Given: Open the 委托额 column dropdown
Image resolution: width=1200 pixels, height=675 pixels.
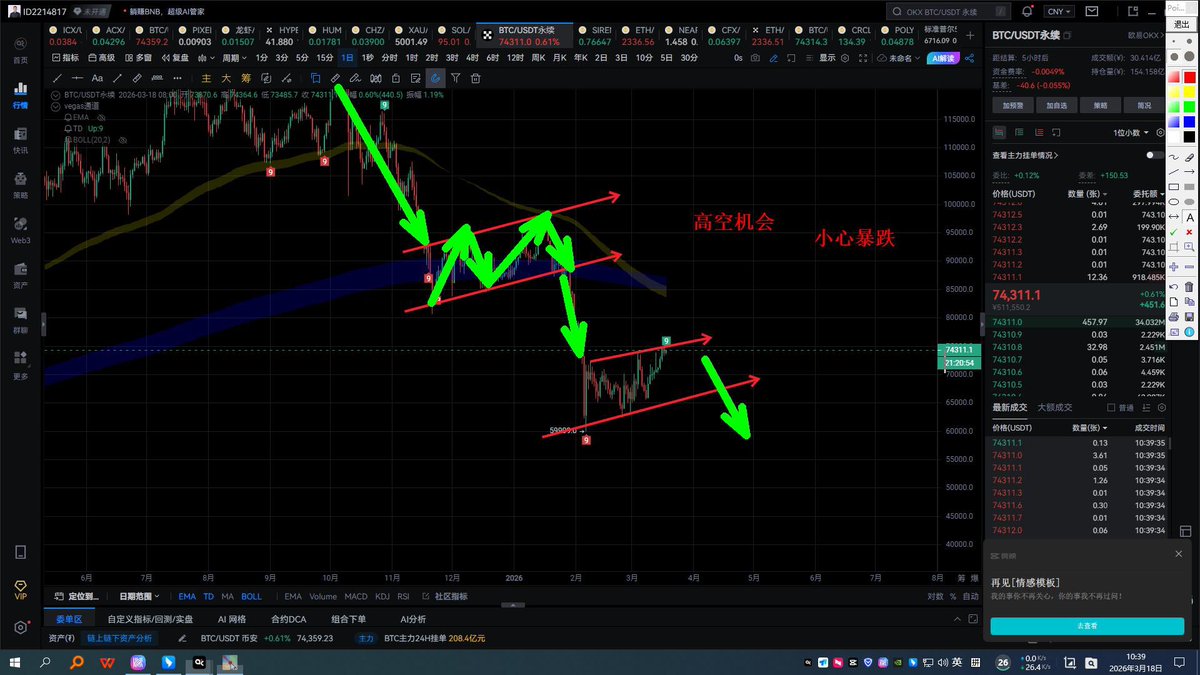Looking at the screenshot, I should (1147, 193).
